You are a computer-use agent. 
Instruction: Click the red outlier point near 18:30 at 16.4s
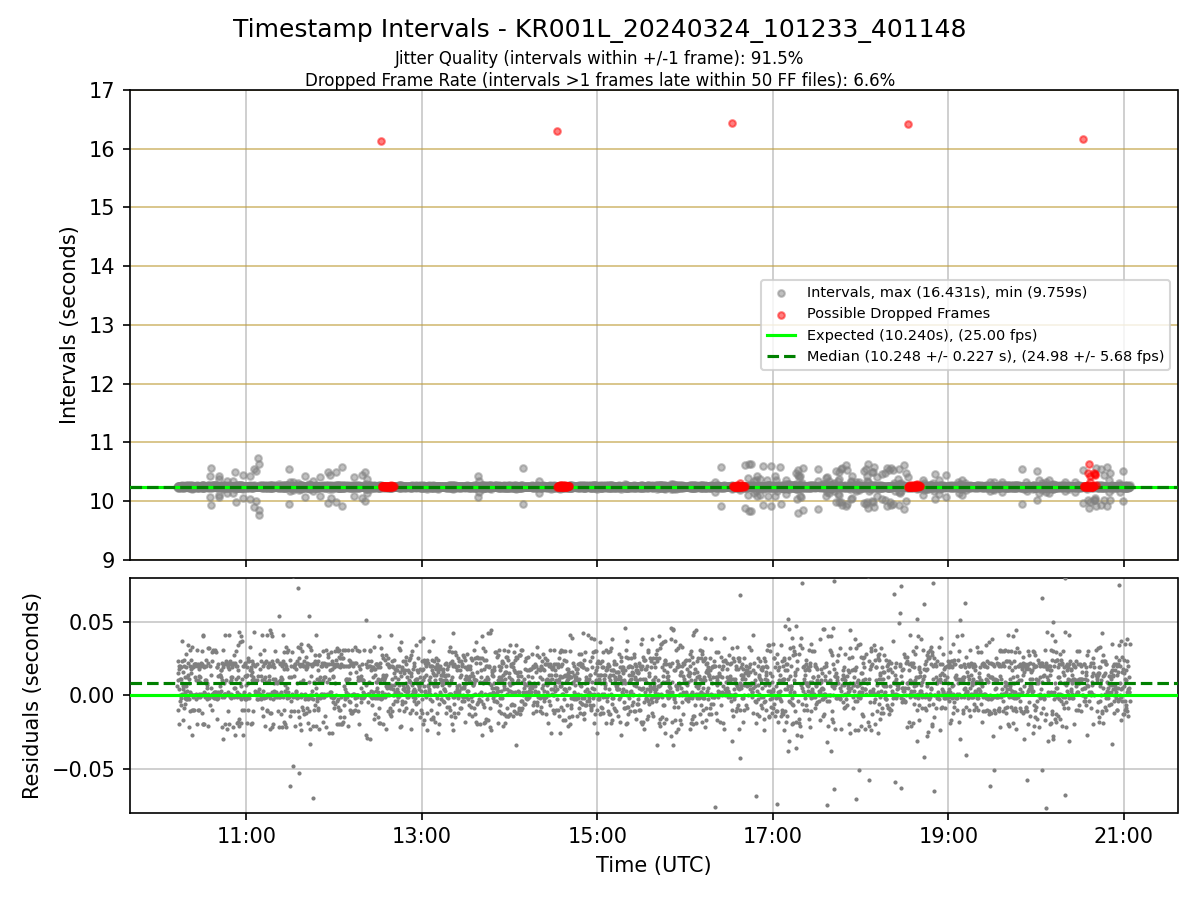point(908,124)
